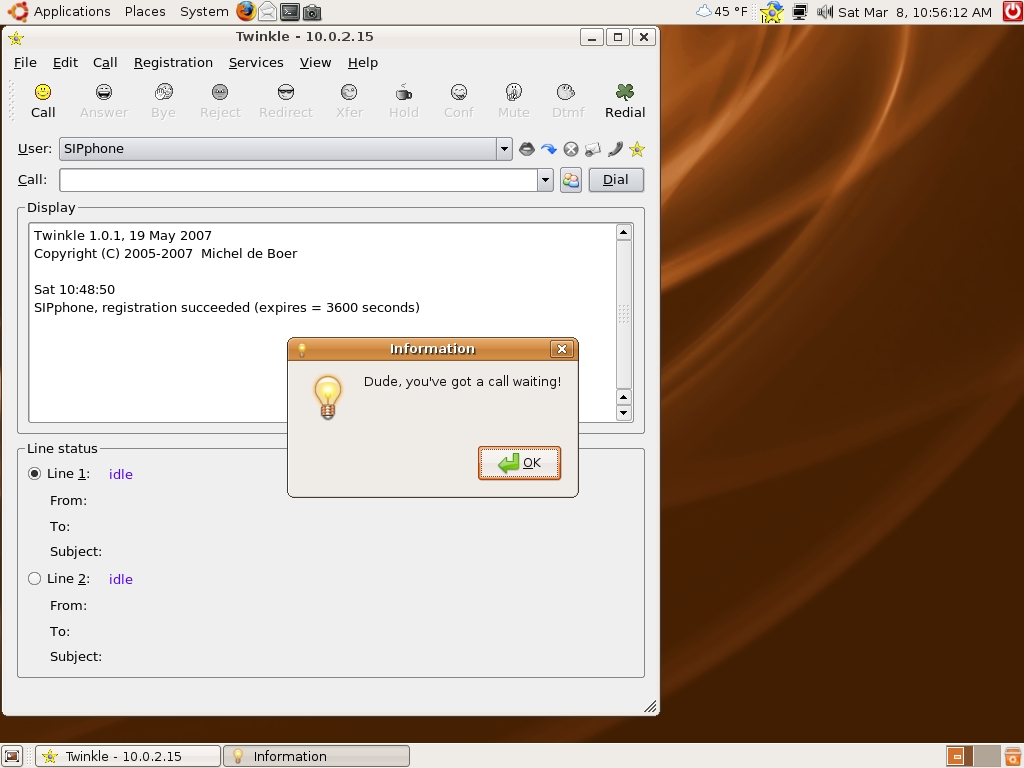Click the Dtmf toolbar icon

566,92
